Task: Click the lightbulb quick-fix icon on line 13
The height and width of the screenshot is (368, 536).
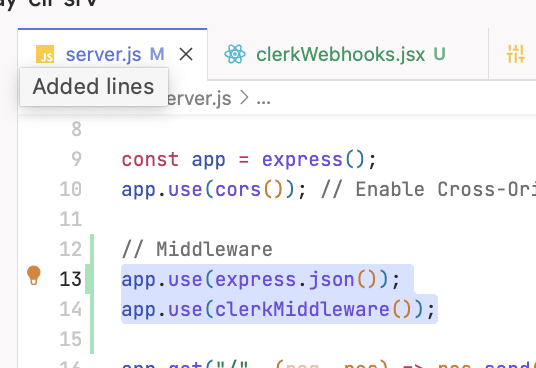Action: [x=34, y=275]
